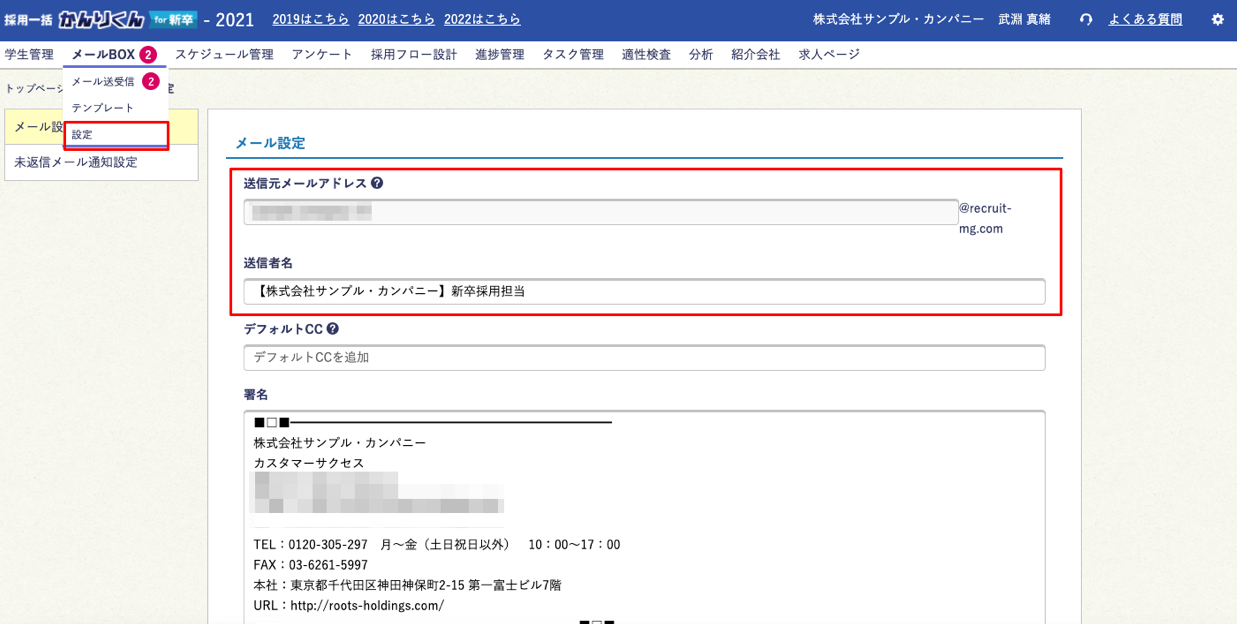
Task: Open メール送受信 from the dropdown
Action: (103, 81)
